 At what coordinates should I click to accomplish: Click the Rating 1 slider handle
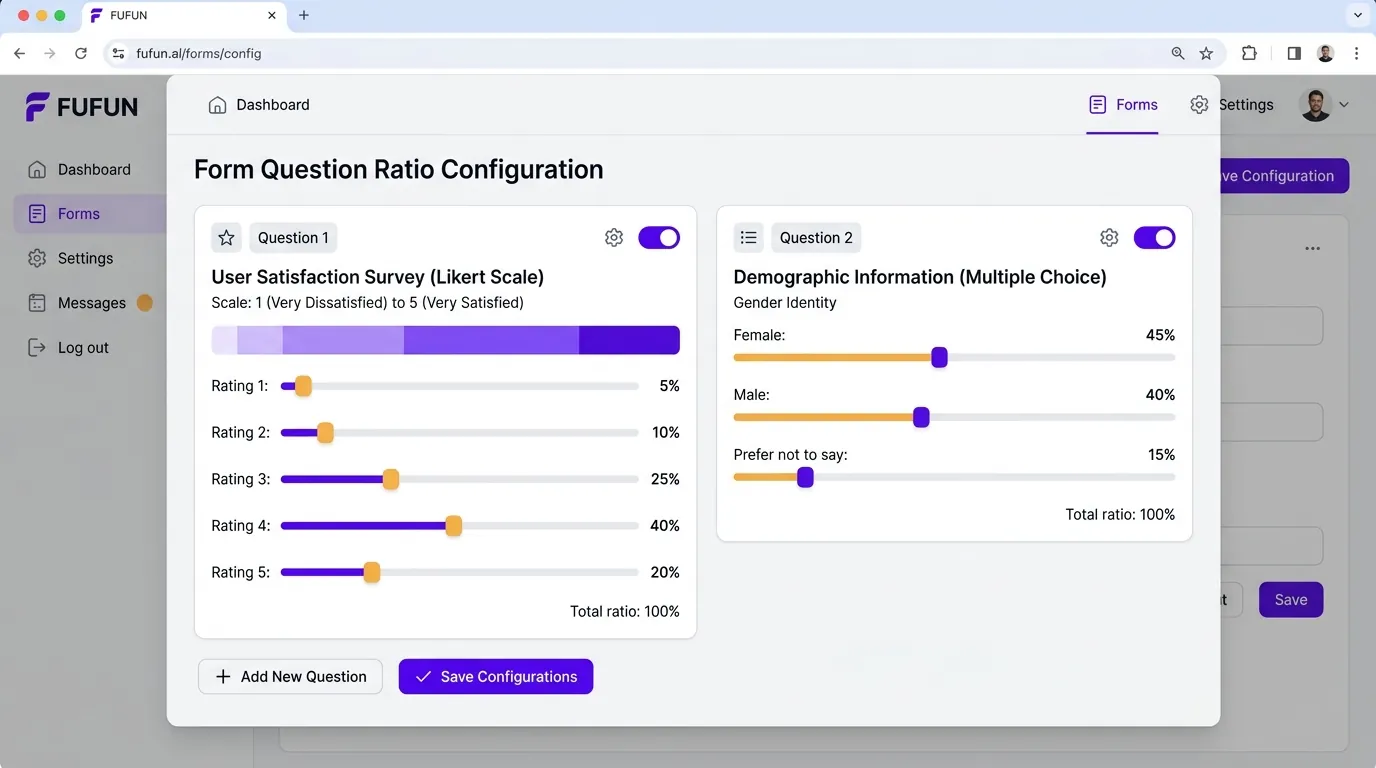[303, 386]
